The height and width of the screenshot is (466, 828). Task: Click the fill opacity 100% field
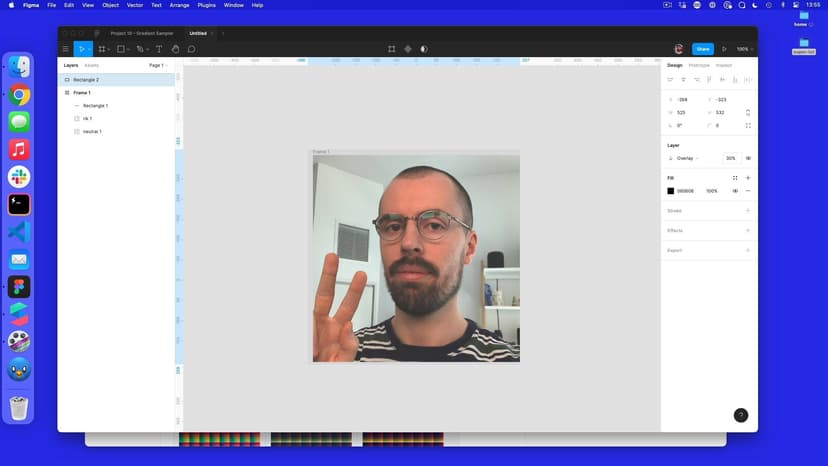pos(712,191)
